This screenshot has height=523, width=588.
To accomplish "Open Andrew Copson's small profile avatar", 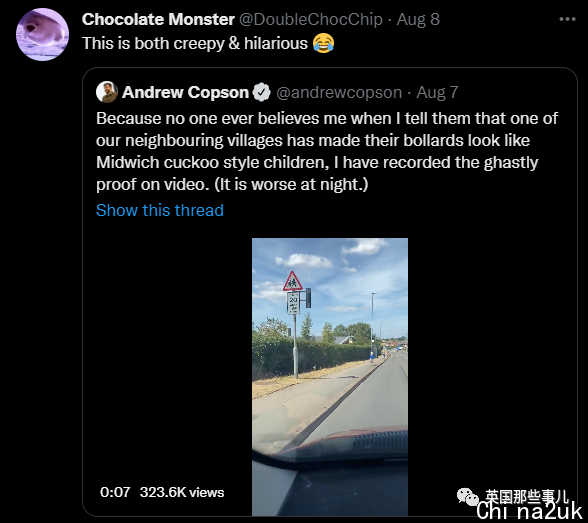I will click(107, 92).
